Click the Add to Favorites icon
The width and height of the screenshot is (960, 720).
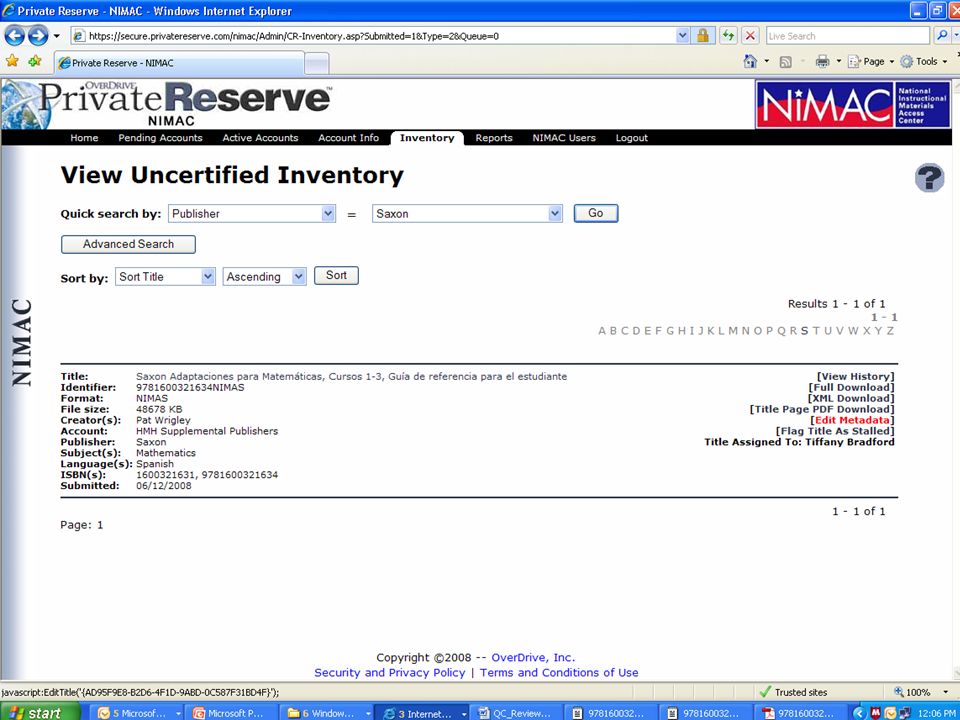click(35, 61)
